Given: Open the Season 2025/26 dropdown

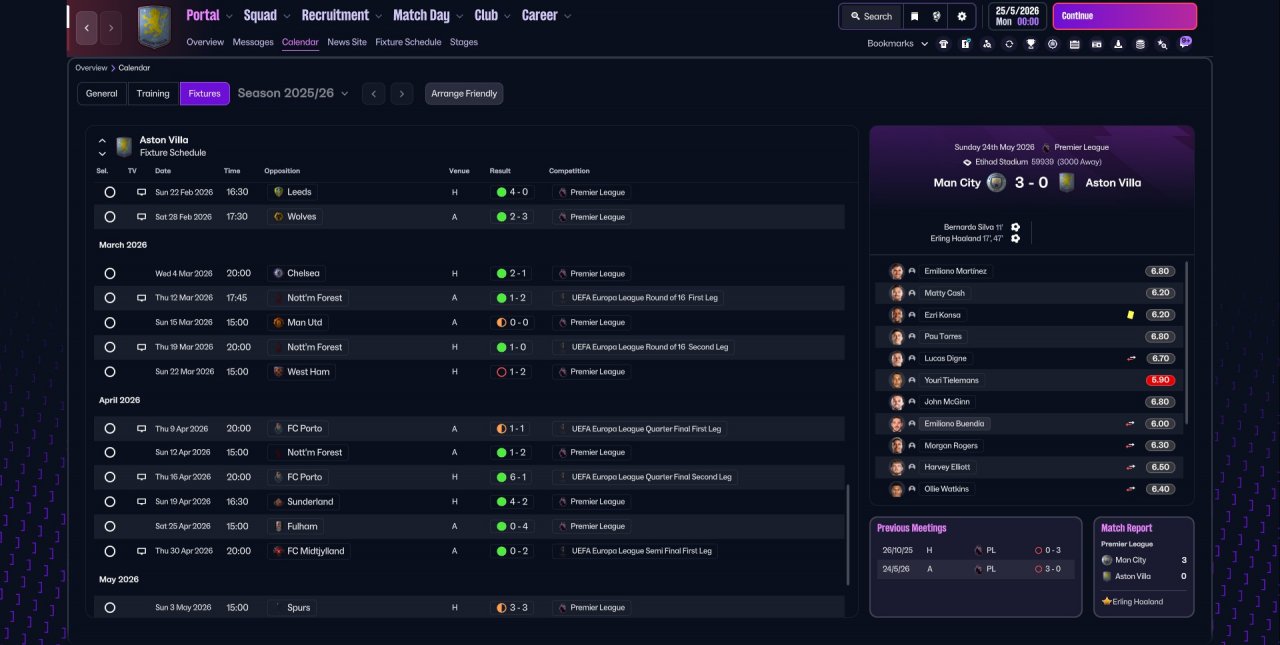Looking at the screenshot, I should point(293,93).
